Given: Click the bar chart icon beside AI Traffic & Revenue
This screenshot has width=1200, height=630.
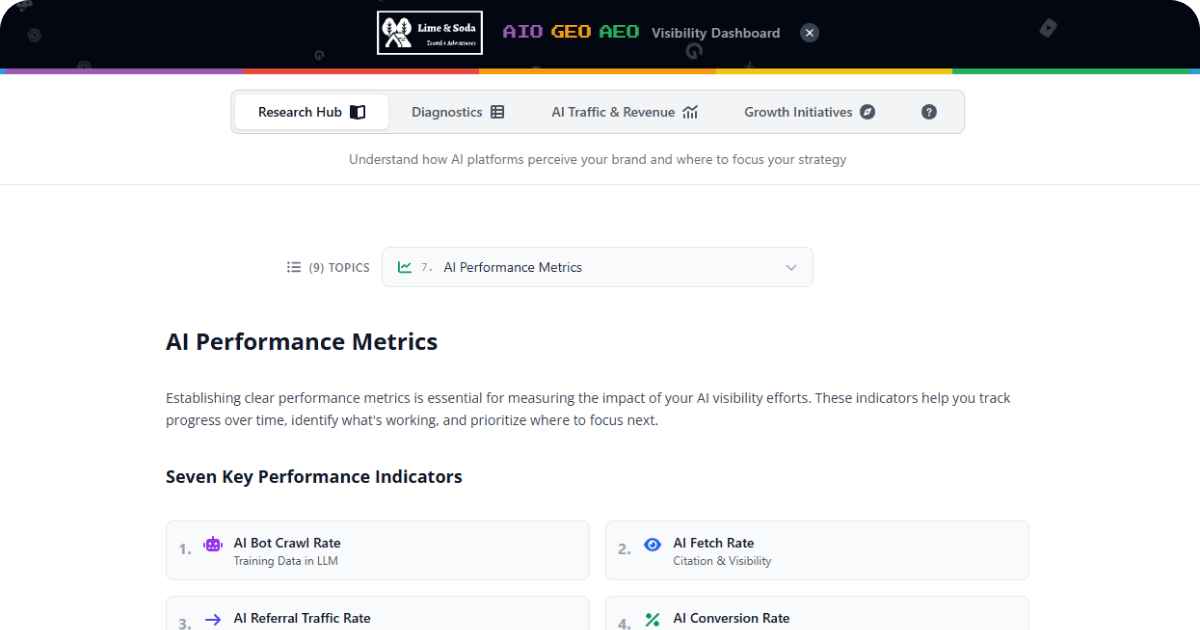Looking at the screenshot, I should point(690,112).
